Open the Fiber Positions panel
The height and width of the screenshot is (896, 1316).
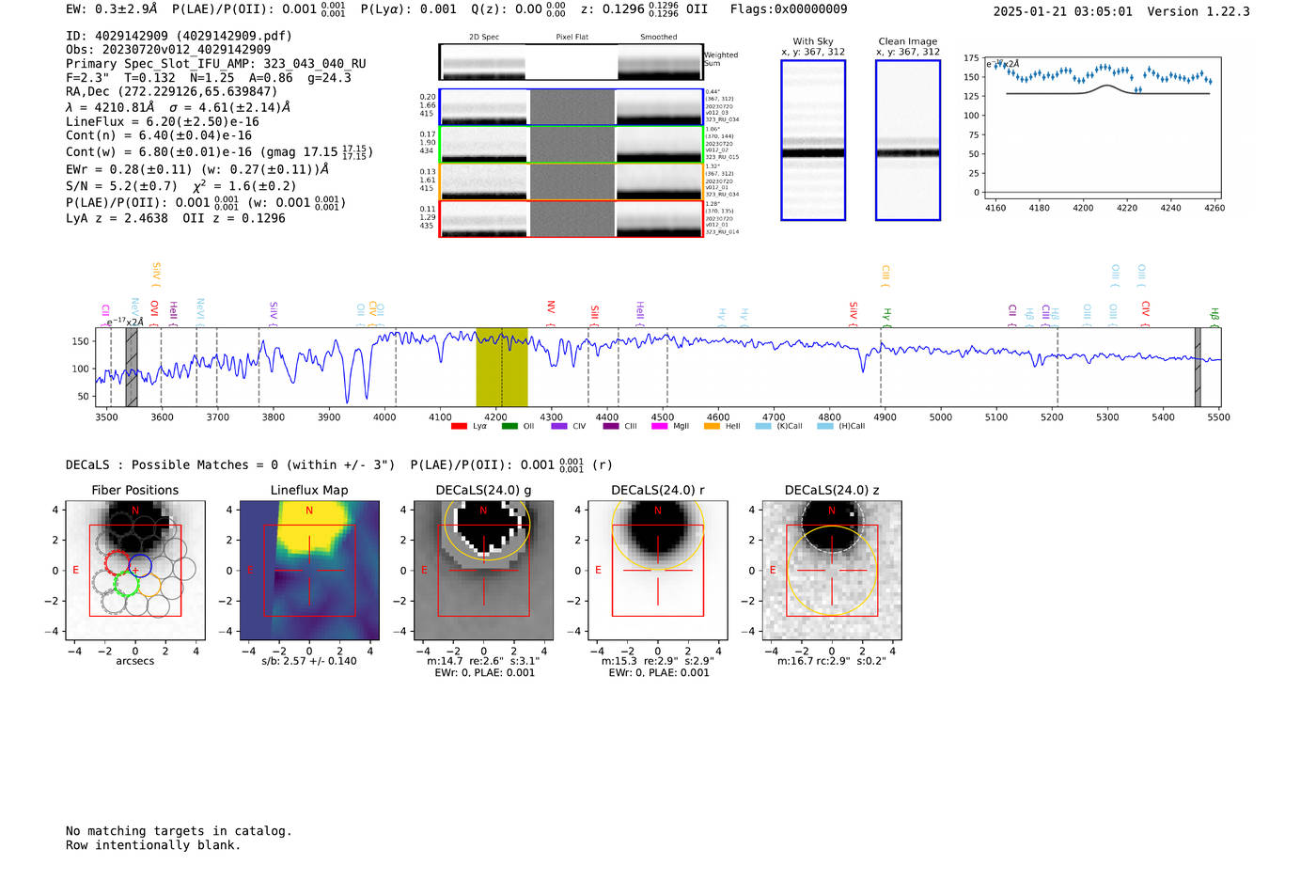pyautogui.click(x=135, y=571)
